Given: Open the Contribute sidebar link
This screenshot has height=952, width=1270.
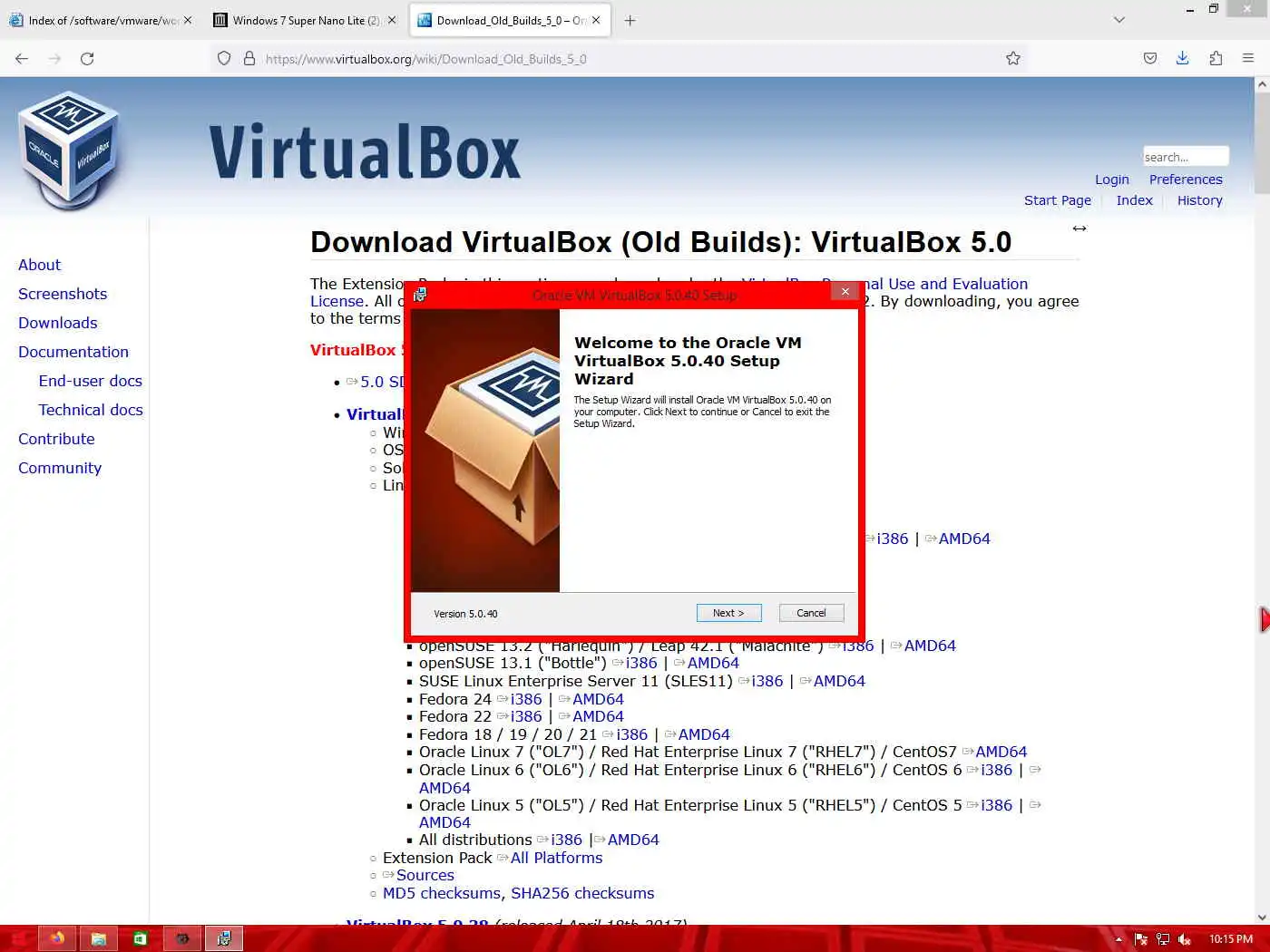Looking at the screenshot, I should (x=56, y=439).
